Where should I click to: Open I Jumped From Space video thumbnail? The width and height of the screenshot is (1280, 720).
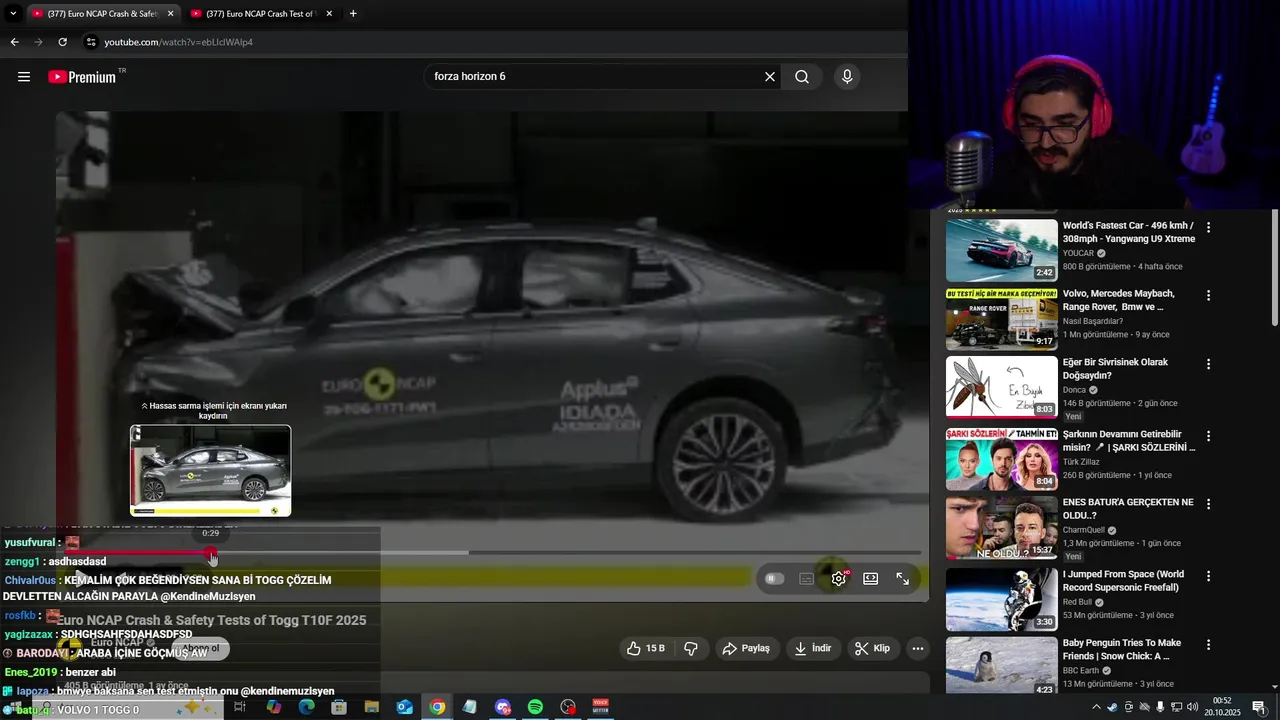point(1001,599)
